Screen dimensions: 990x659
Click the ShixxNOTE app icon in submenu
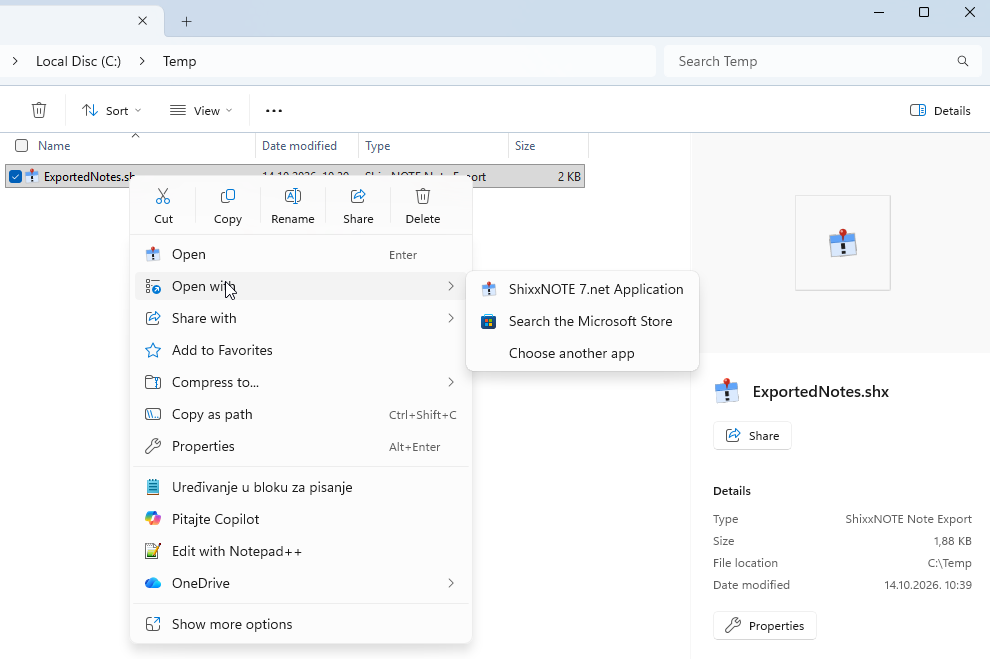(x=489, y=289)
